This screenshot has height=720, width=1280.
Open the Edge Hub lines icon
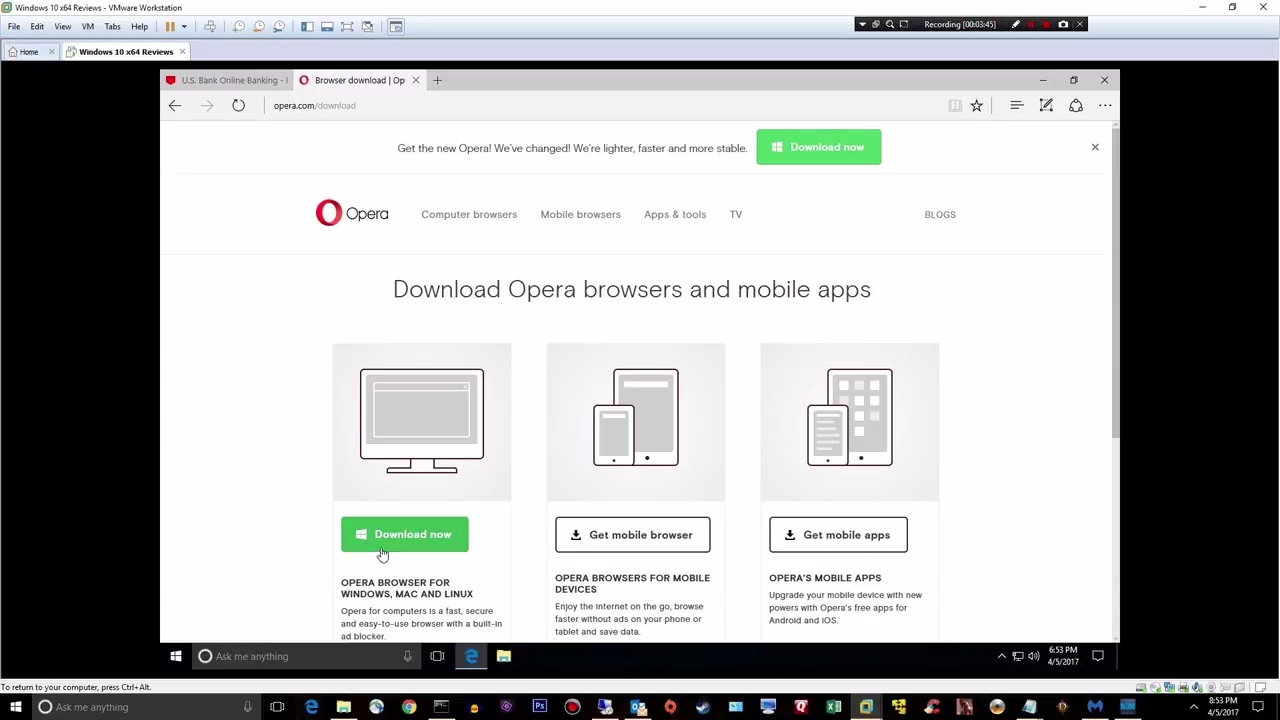tap(1017, 105)
